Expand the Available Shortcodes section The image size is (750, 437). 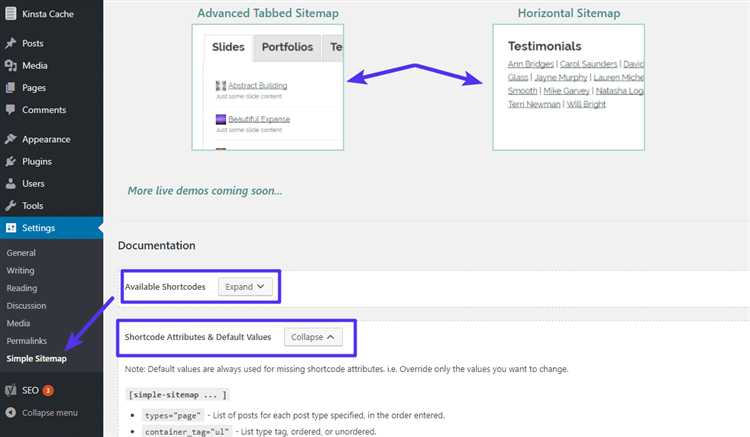tap(245, 287)
